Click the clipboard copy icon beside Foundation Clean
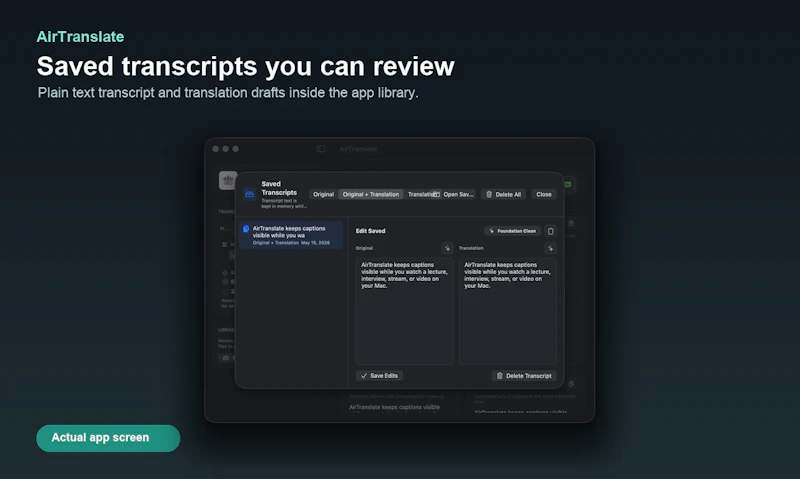 (551, 231)
